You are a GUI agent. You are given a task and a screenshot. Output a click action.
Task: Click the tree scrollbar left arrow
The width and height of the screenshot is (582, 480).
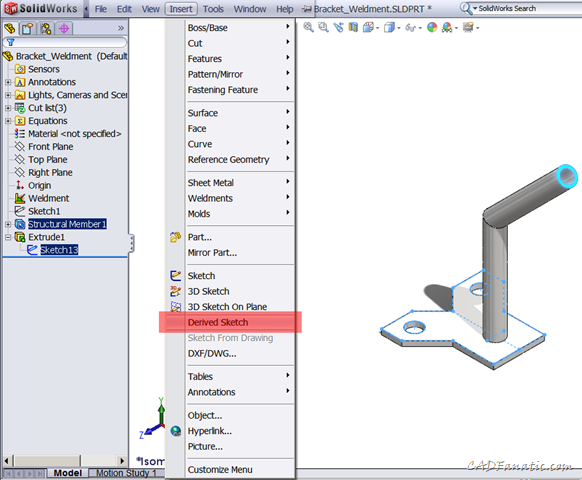7,461
